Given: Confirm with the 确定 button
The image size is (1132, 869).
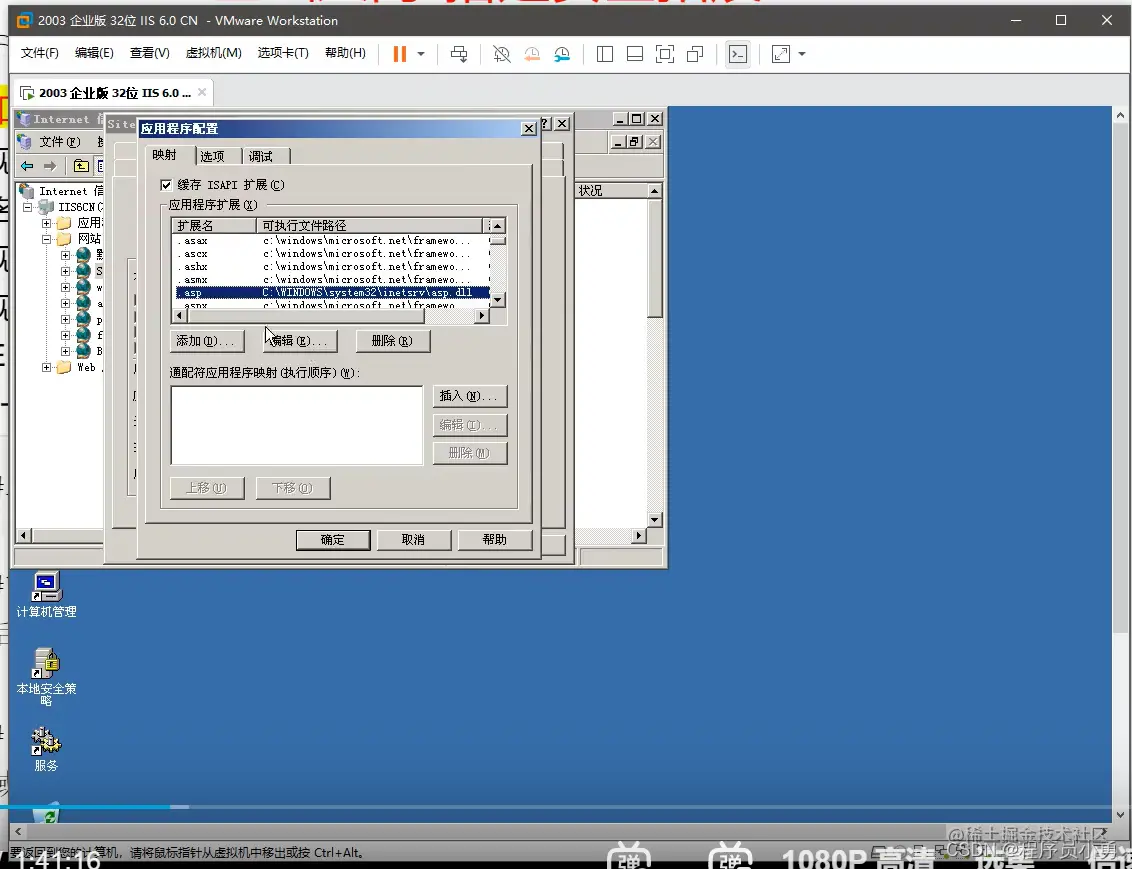Looking at the screenshot, I should click(333, 540).
